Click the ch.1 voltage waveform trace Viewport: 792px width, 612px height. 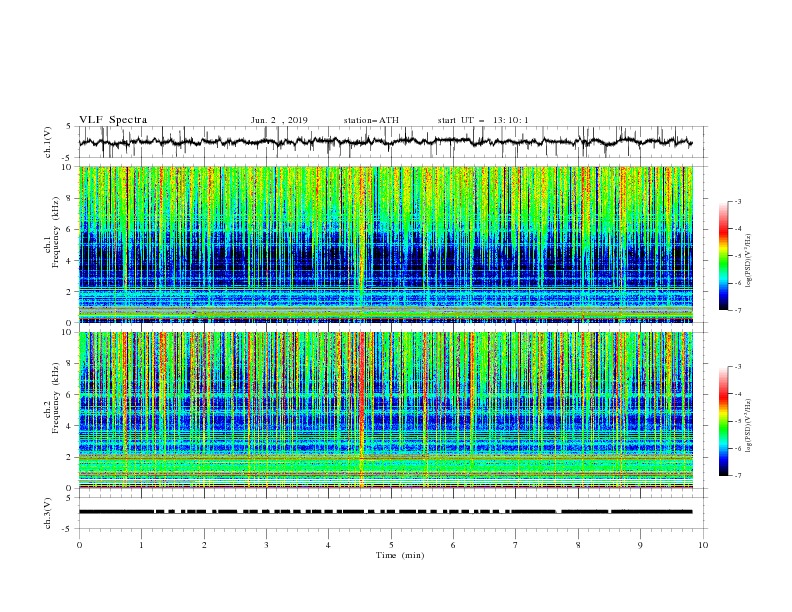[x=385, y=142]
